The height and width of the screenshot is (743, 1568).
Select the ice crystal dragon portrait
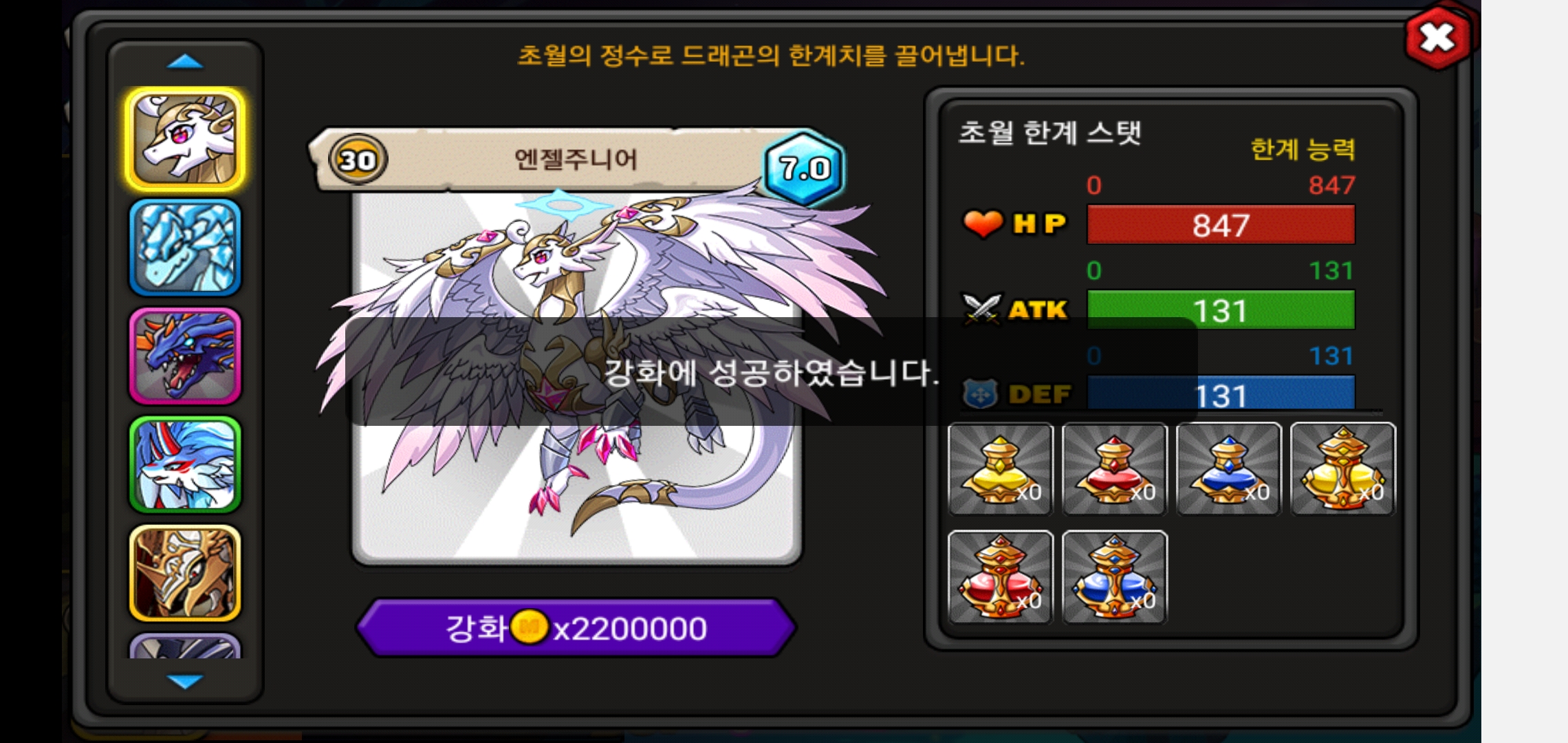coord(185,248)
